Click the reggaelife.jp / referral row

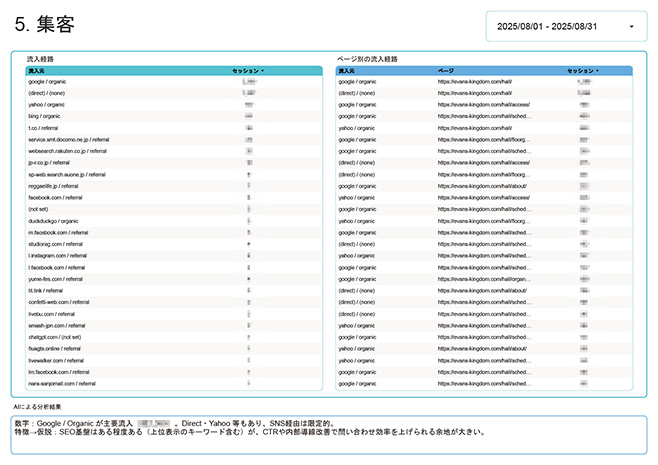54,186
